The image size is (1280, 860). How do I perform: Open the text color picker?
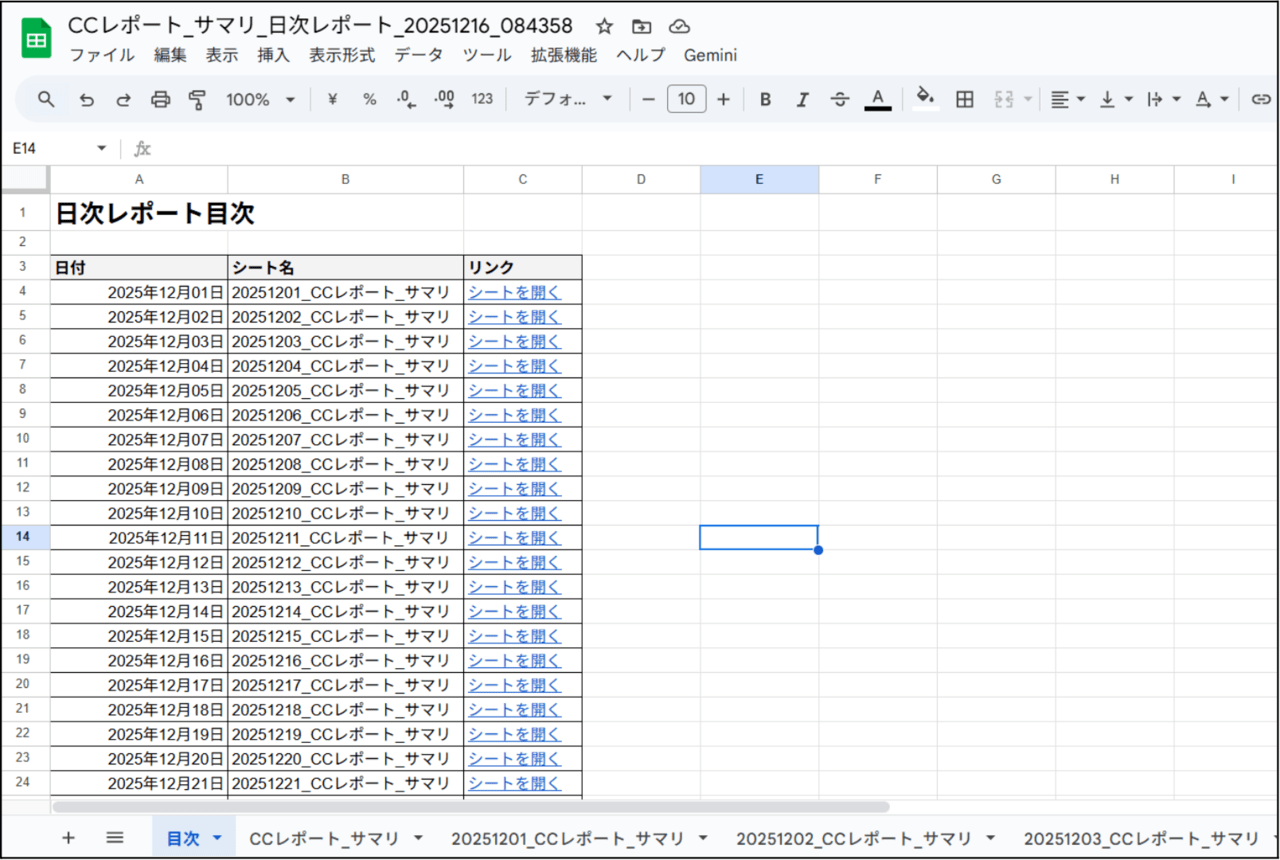tap(877, 99)
